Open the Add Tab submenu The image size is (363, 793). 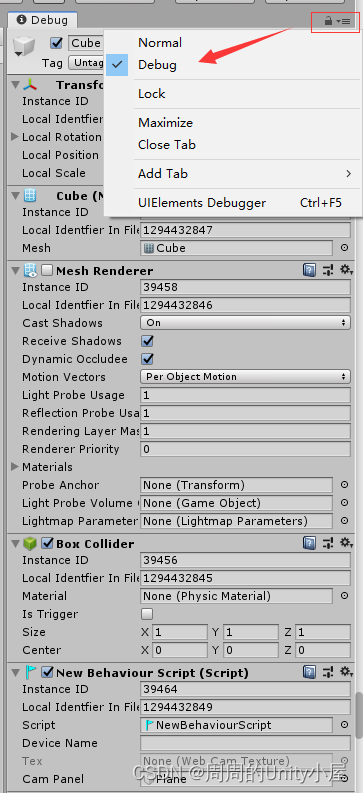pos(233,174)
